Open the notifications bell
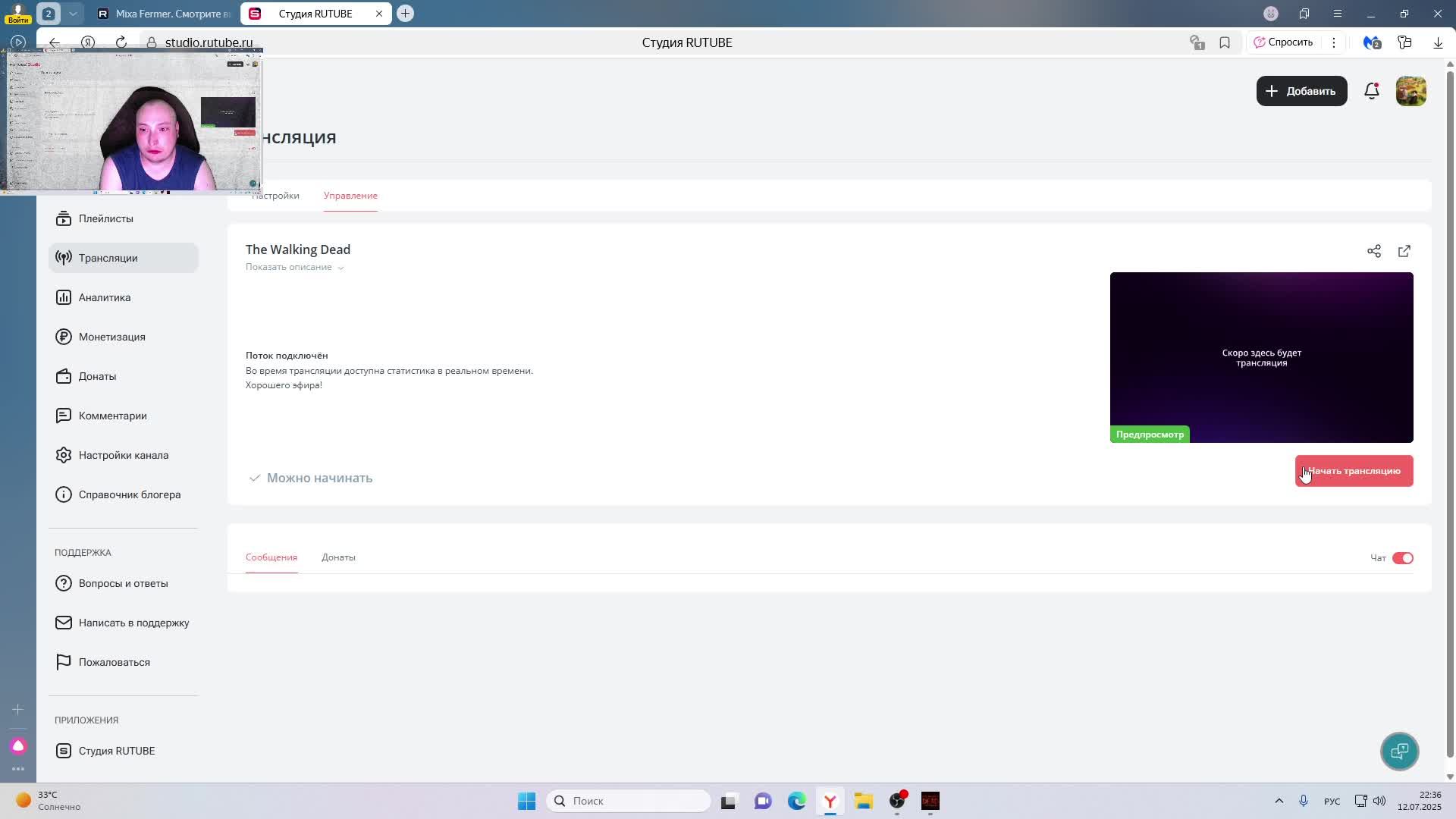This screenshot has height=819, width=1456. coord(1371,91)
